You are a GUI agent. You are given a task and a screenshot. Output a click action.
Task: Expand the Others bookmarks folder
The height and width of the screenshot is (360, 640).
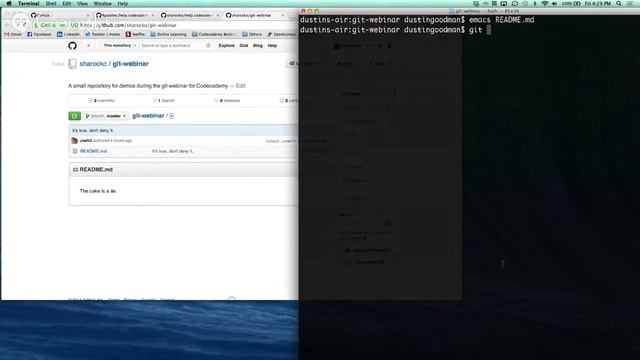coord(252,34)
